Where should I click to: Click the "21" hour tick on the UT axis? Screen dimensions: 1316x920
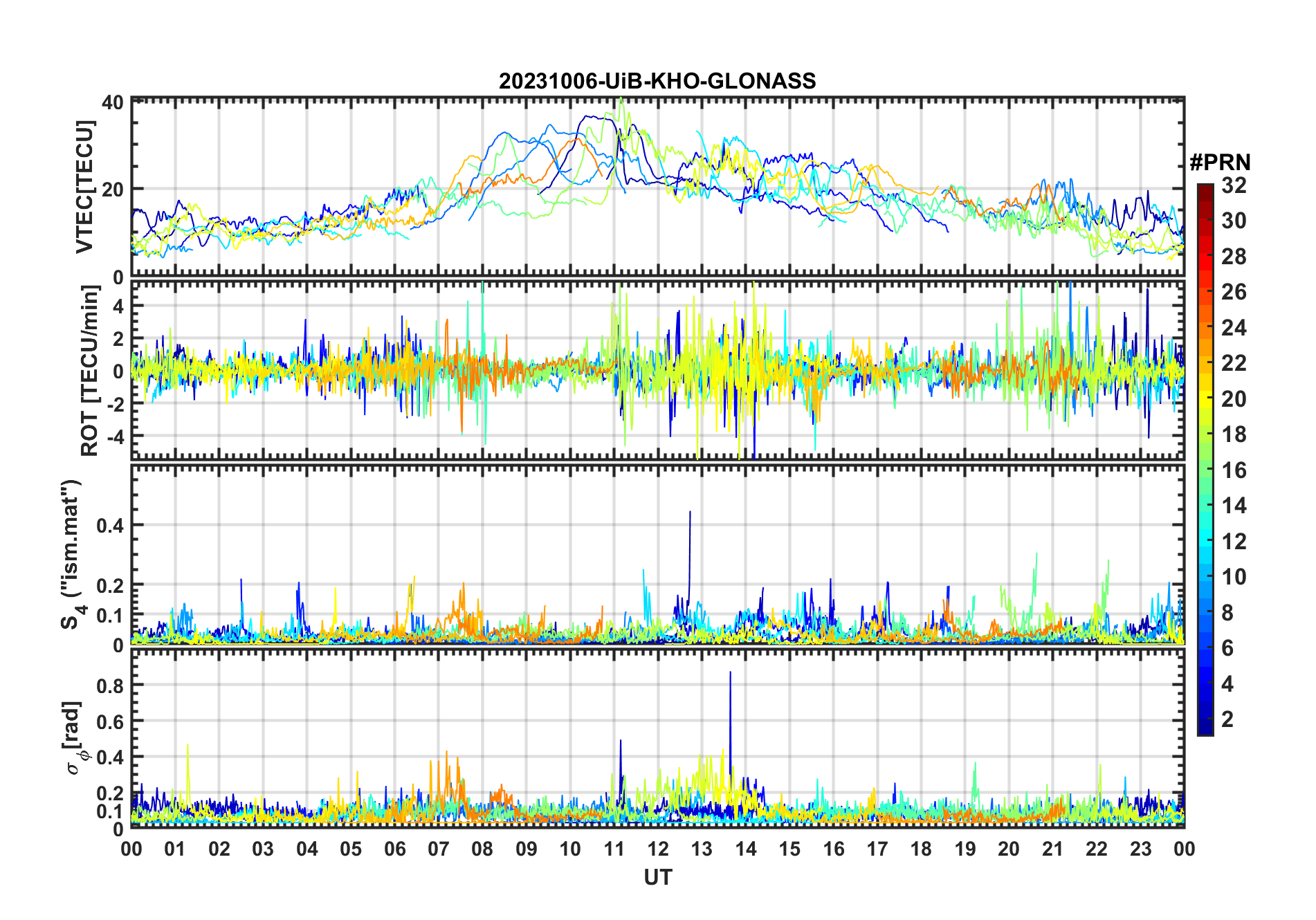point(1052,849)
